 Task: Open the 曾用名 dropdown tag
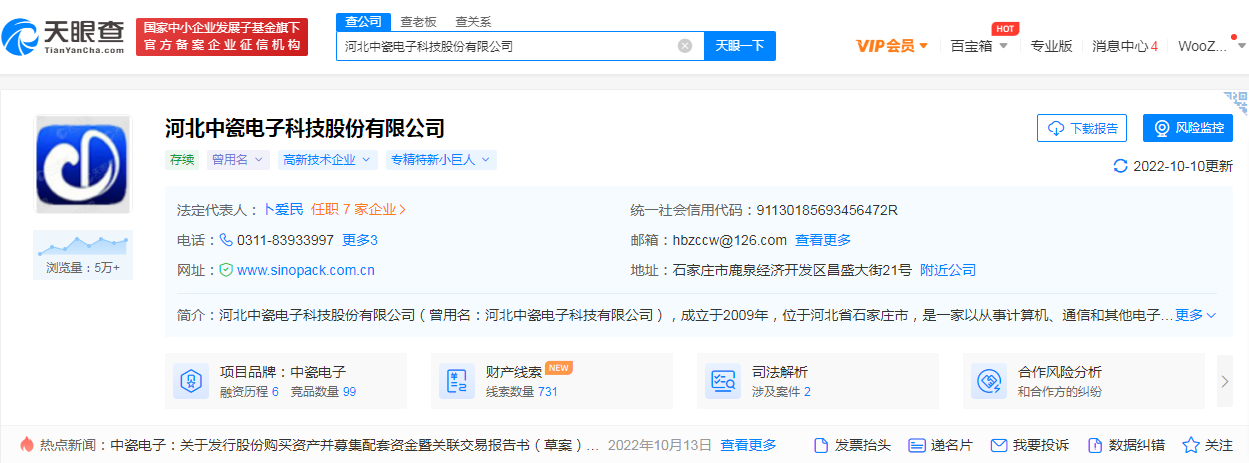point(238,160)
